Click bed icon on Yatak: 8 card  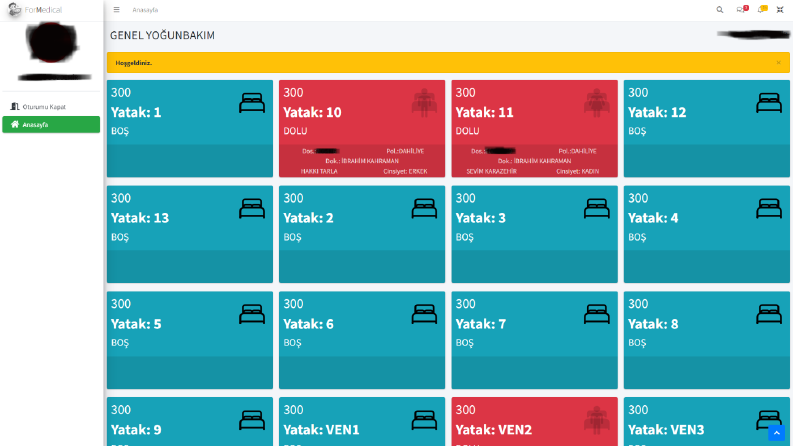pos(769,314)
